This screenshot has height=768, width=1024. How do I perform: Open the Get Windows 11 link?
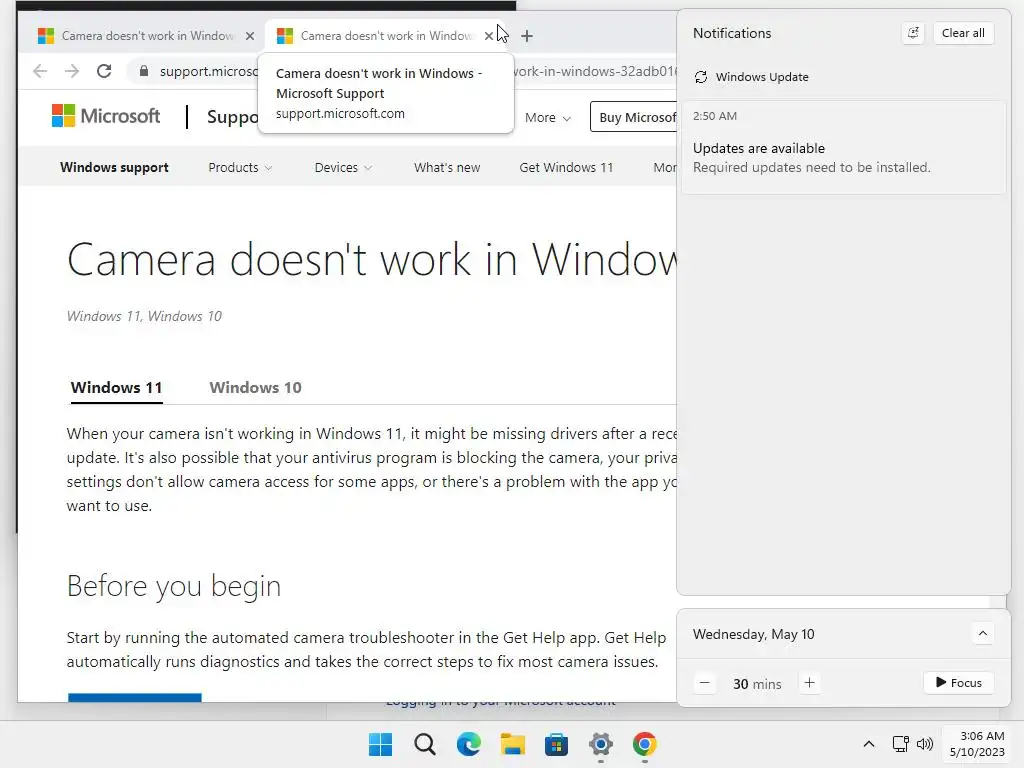tap(566, 168)
